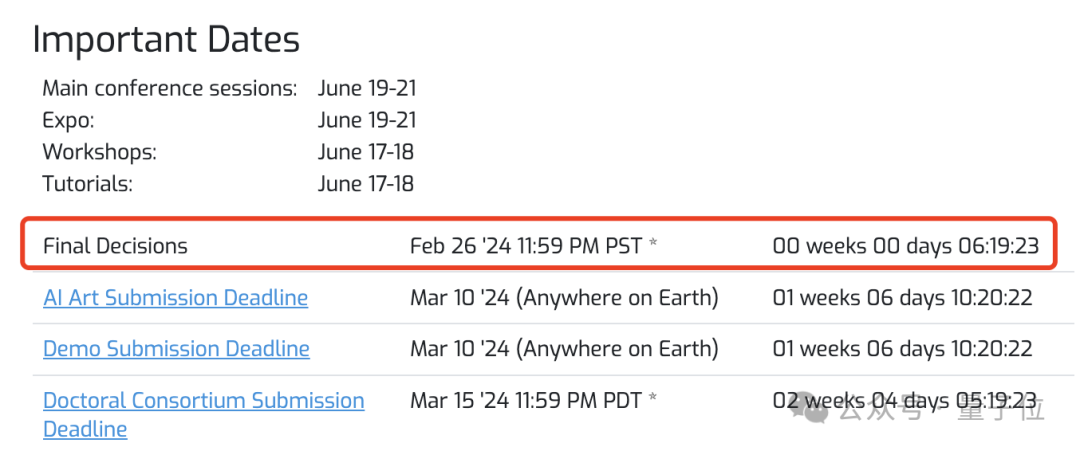1080x451 pixels.
Task: Click the Demo deadline countdown timer
Action: click(902, 349)
